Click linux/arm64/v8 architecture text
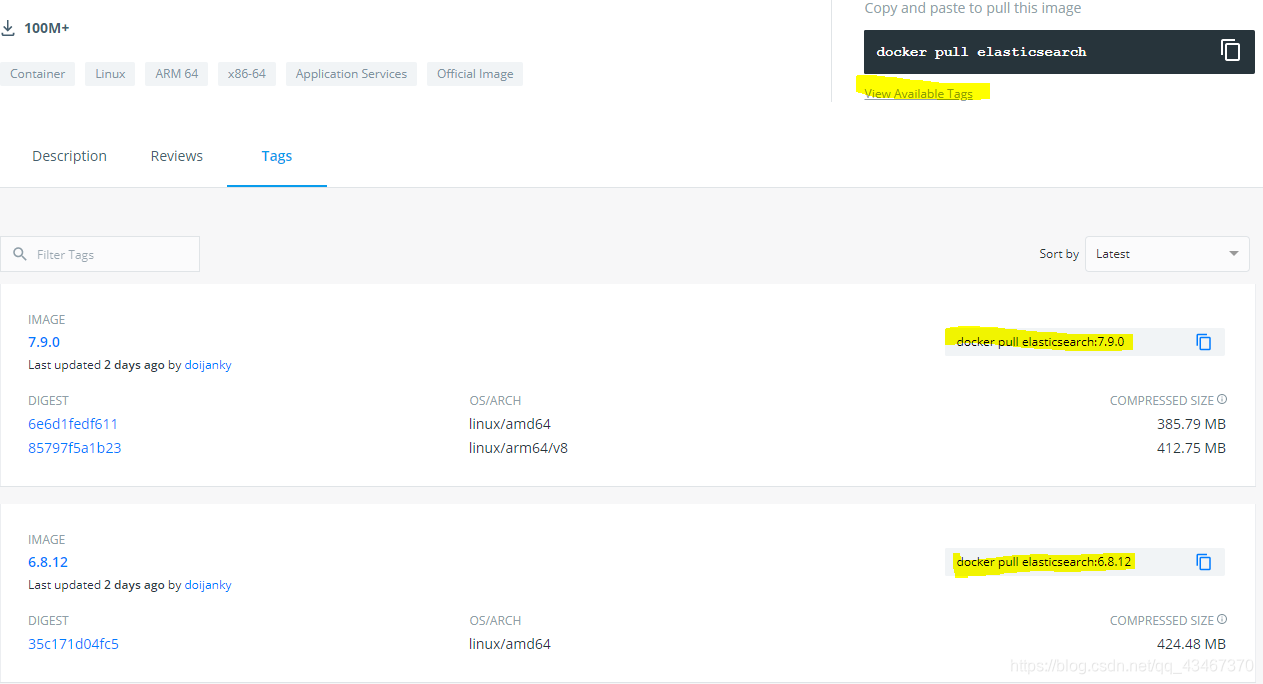 (518, 448)
